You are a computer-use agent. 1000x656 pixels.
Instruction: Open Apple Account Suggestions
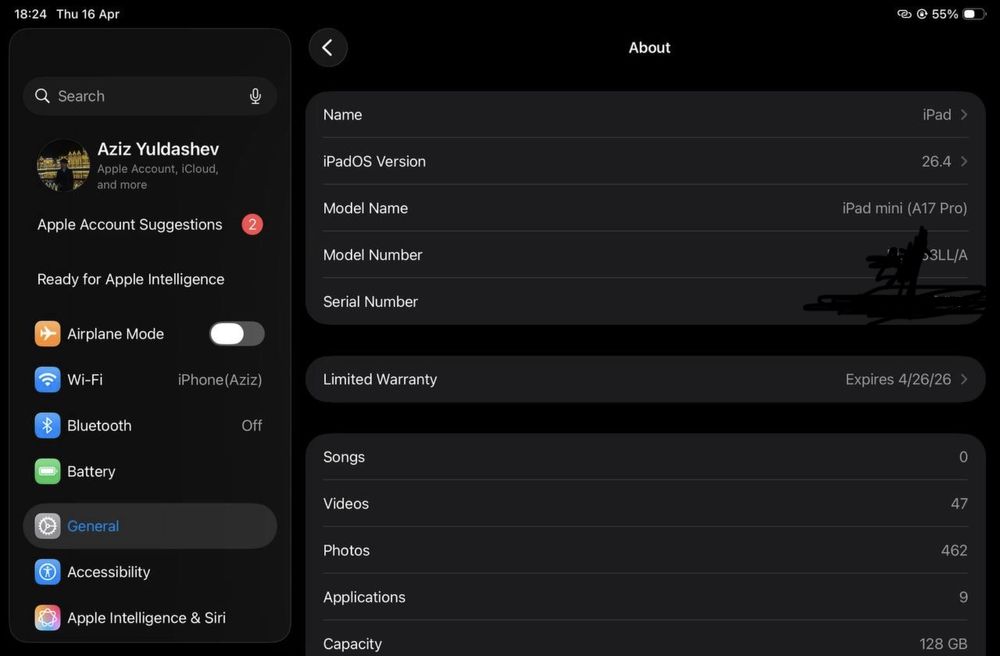pos(149,224)
